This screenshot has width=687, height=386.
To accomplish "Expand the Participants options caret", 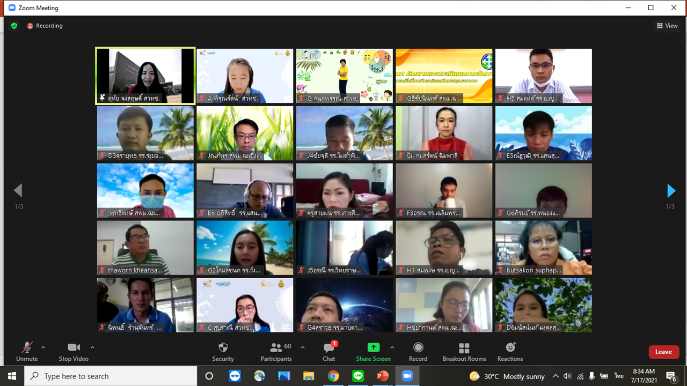I will [303, 347].
